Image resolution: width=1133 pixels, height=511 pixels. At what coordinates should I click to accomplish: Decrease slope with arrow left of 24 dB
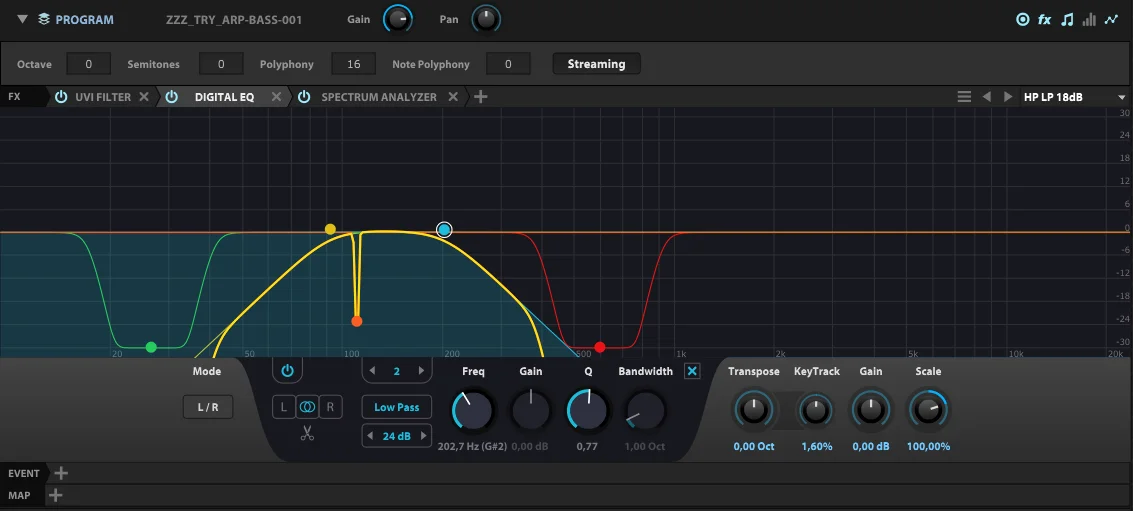(371, 436)
